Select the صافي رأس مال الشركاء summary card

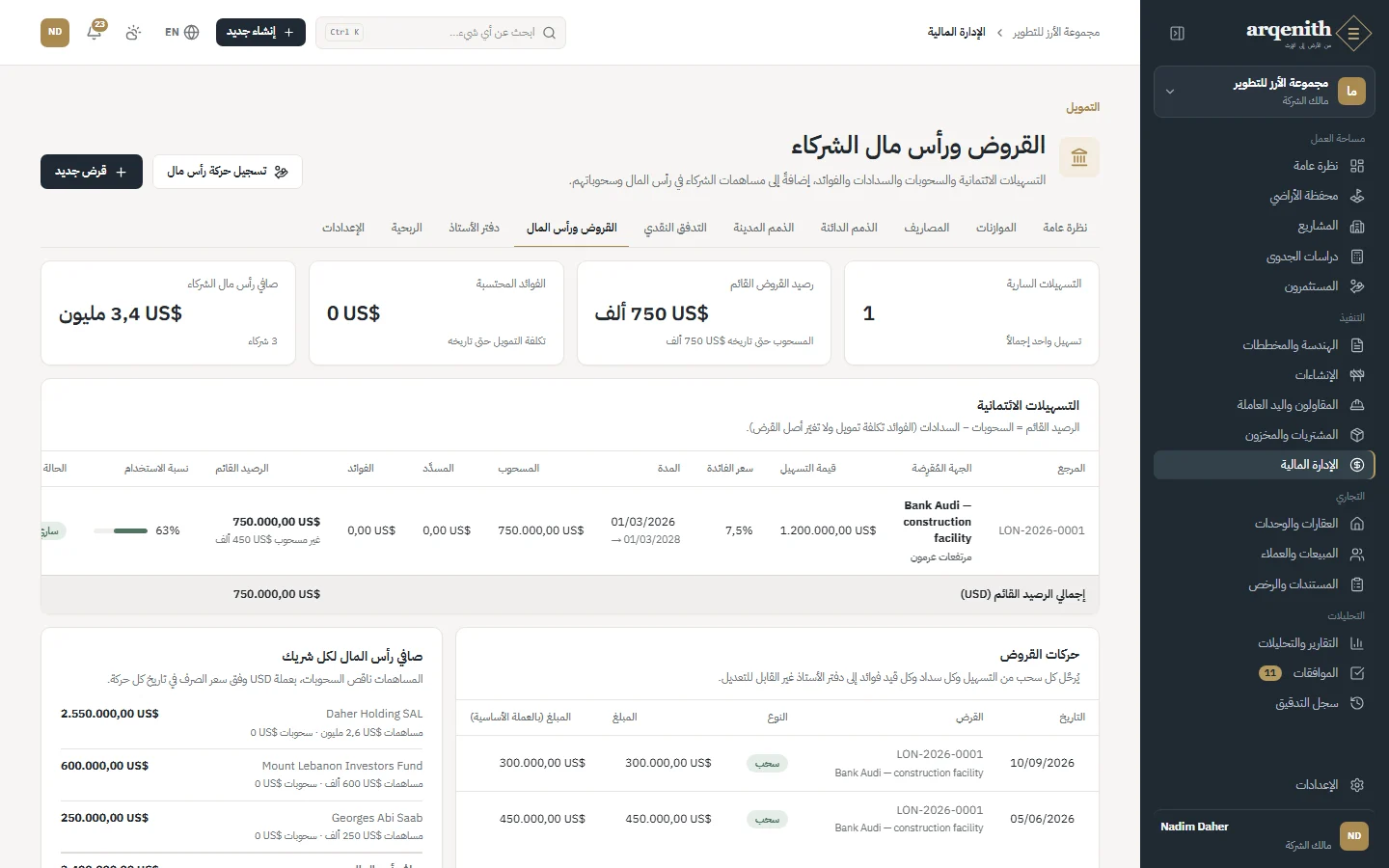pos(168,313)
